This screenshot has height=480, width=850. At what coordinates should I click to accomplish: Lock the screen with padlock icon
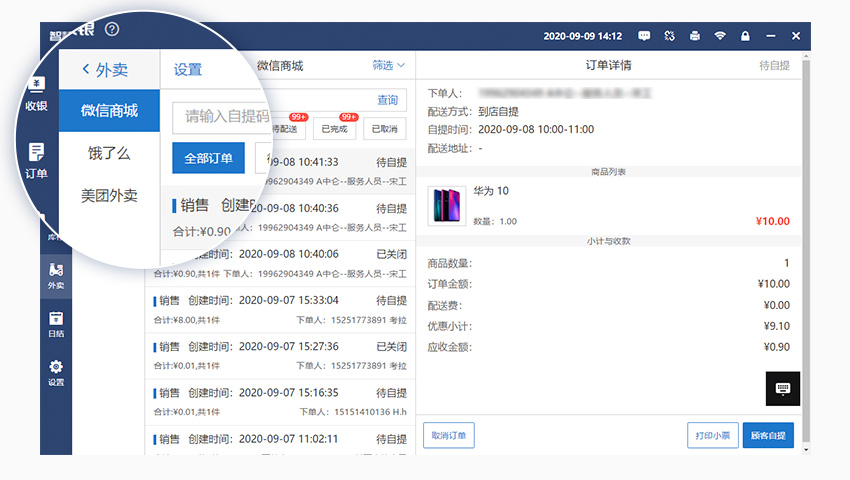pos(745,36)
